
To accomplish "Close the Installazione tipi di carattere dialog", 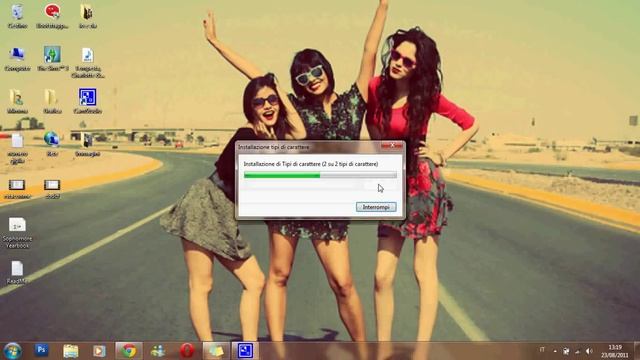I will tap(392, 145).
